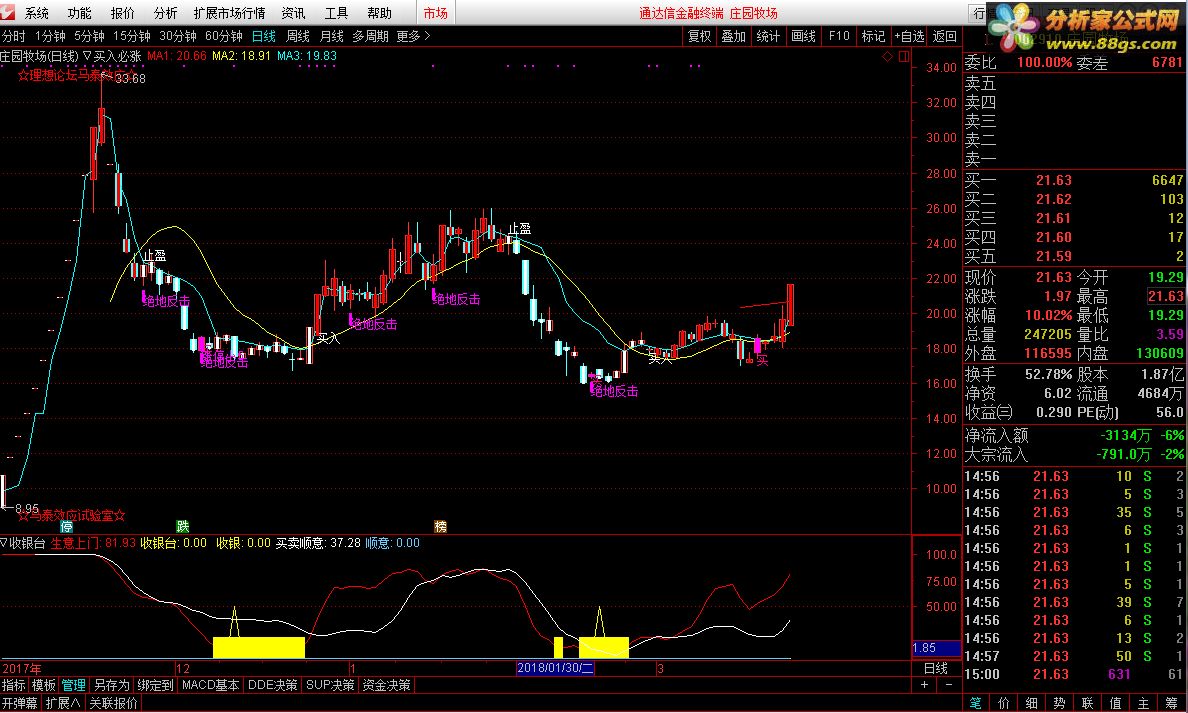Select the DDE决策 template

point(273,685)
